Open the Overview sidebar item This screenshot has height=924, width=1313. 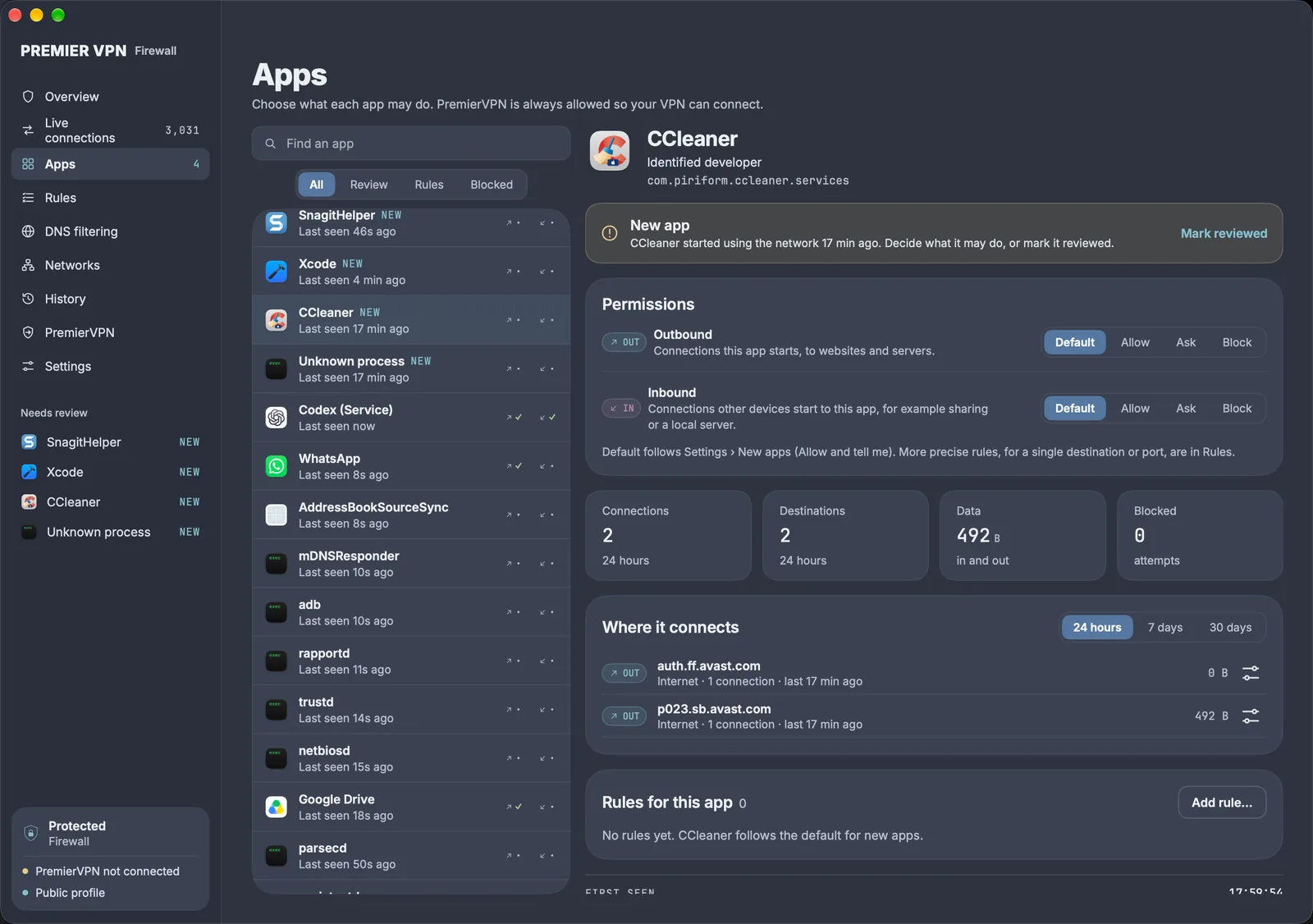111,97
